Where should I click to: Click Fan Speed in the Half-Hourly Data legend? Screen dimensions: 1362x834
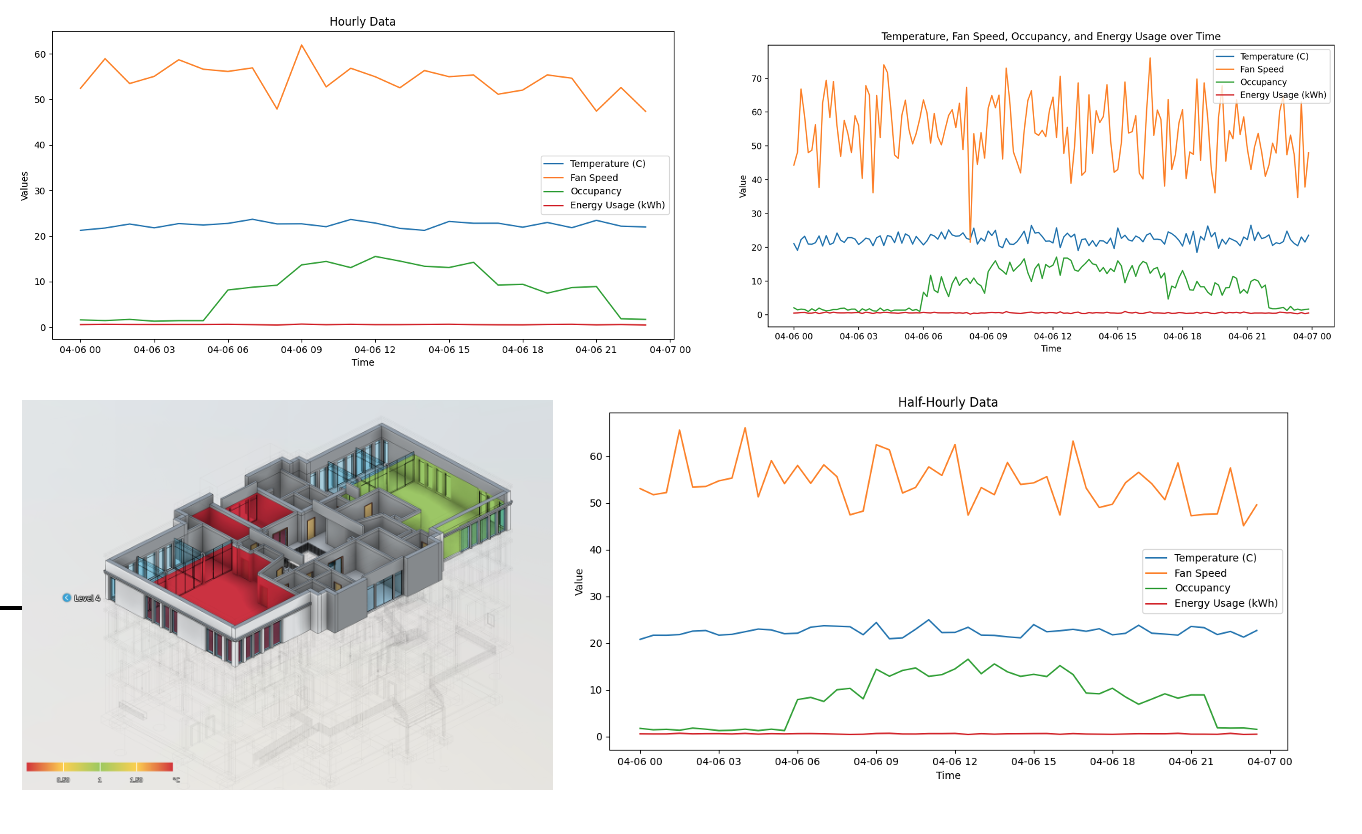pos(1200,573)
